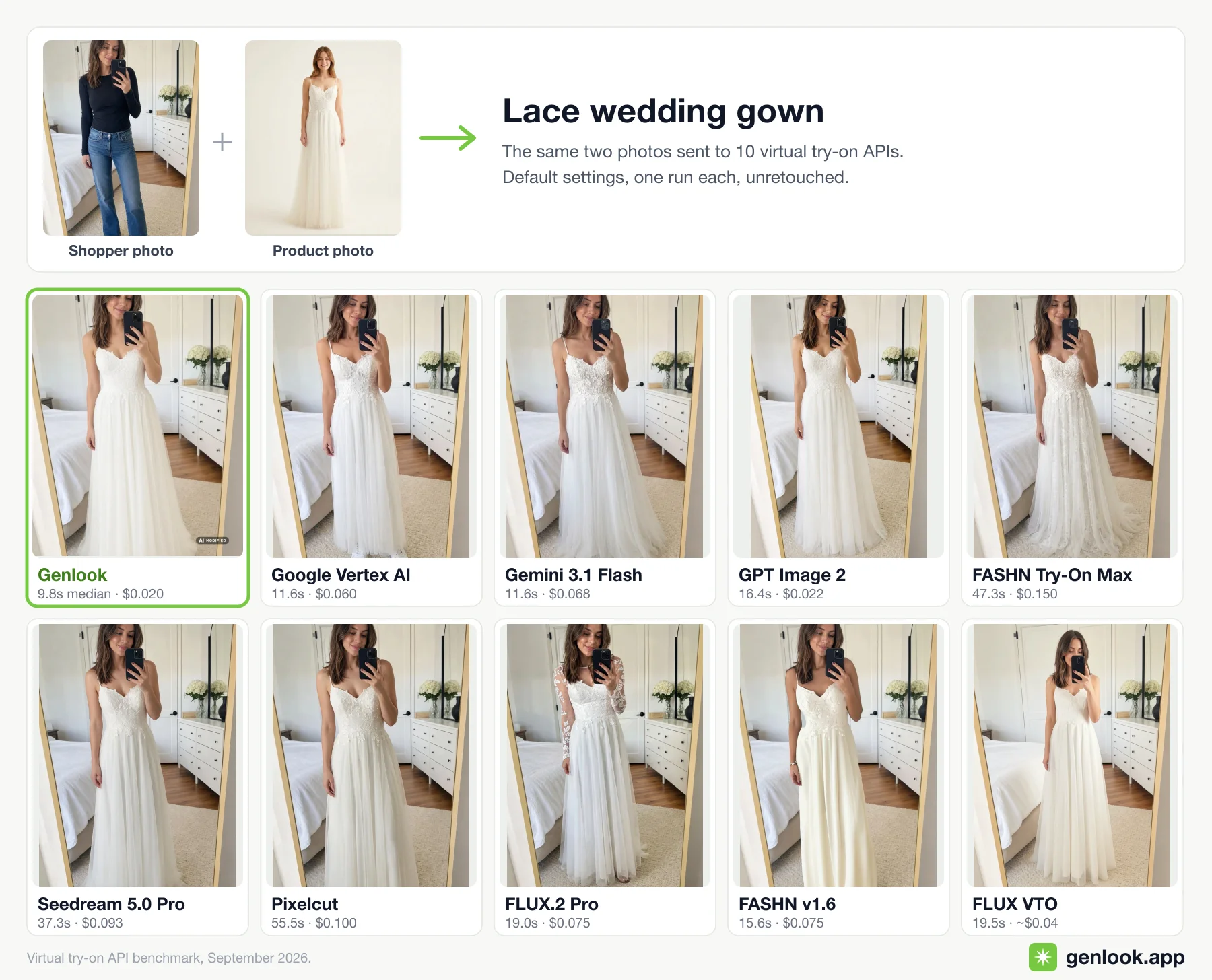Open the FASHN v1.6 result image

pyautogui.click(x=838, y=755)
